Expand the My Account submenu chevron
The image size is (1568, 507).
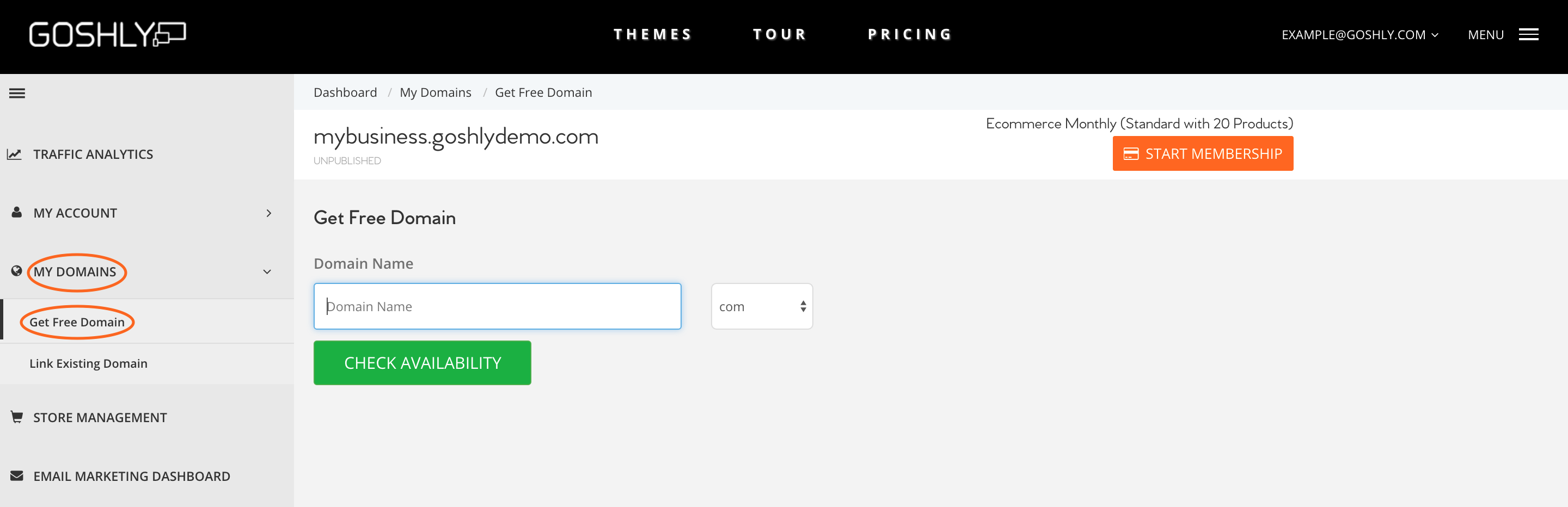click(x=268, y=213)
